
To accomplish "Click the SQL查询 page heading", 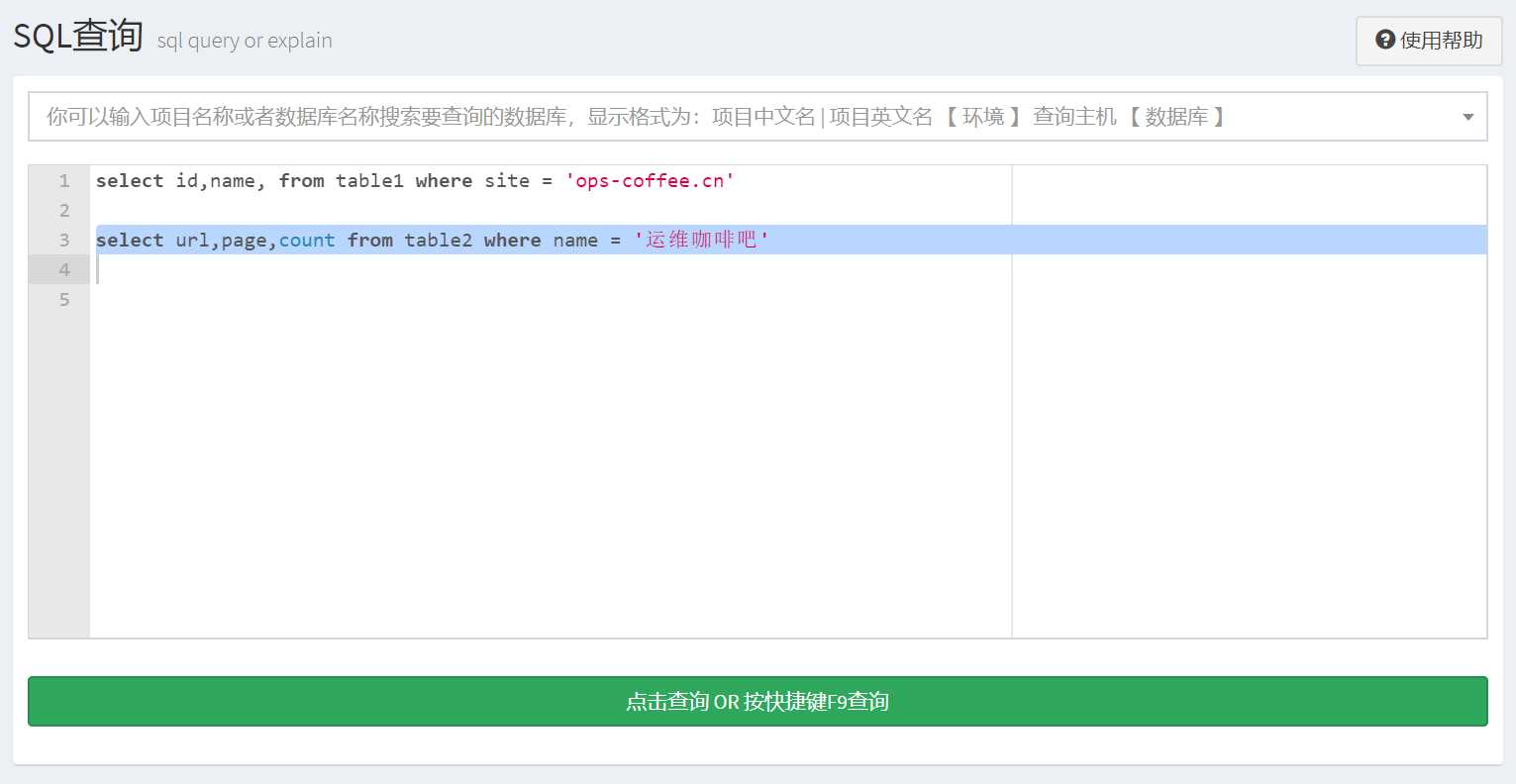I will pyautogui.click(x=78, y=37).
